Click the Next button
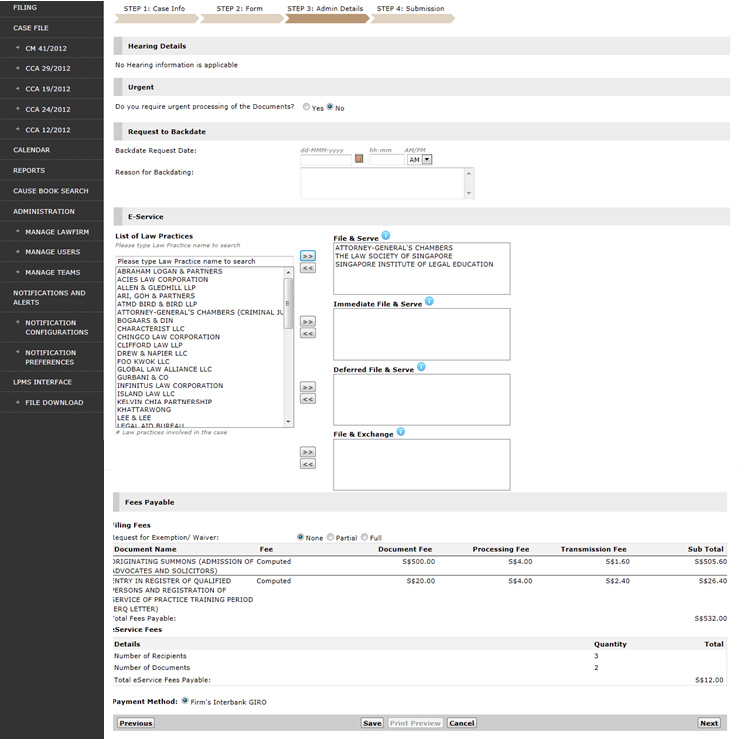The image size is (739, 739). 708,723
